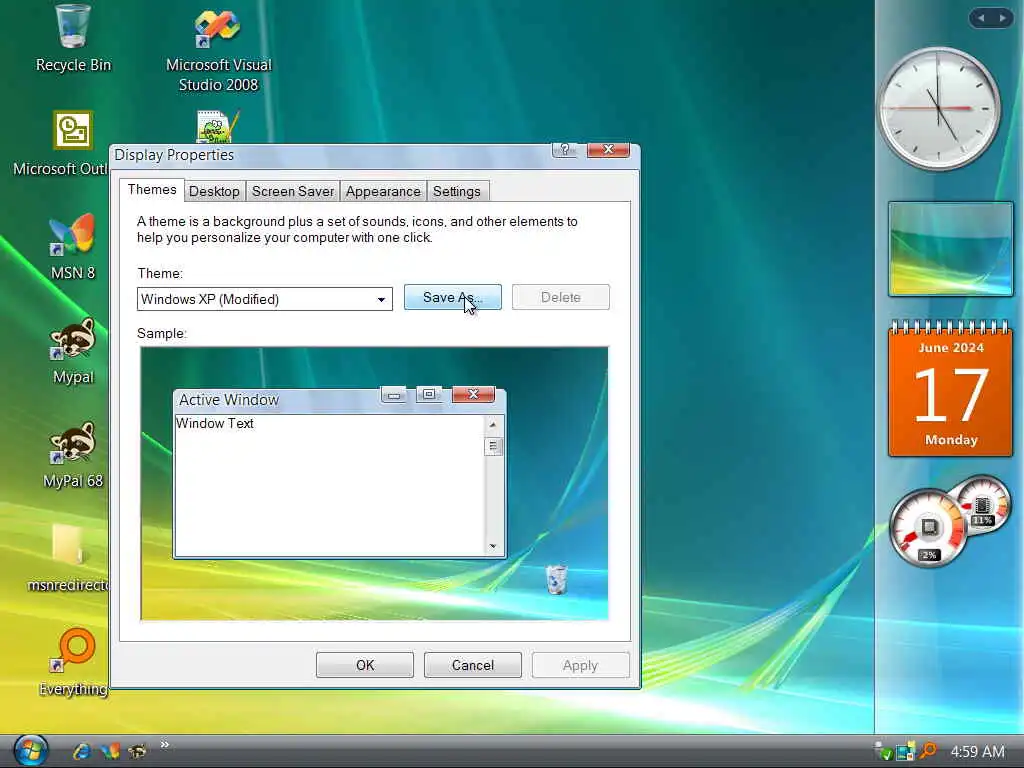Click the network monitor tray icon
This screenshot has height=768, width=1024.
point(905,751)
